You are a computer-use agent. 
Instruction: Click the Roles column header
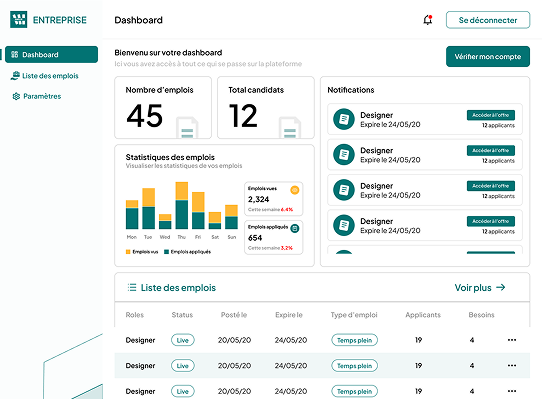[x=135, y=315]
